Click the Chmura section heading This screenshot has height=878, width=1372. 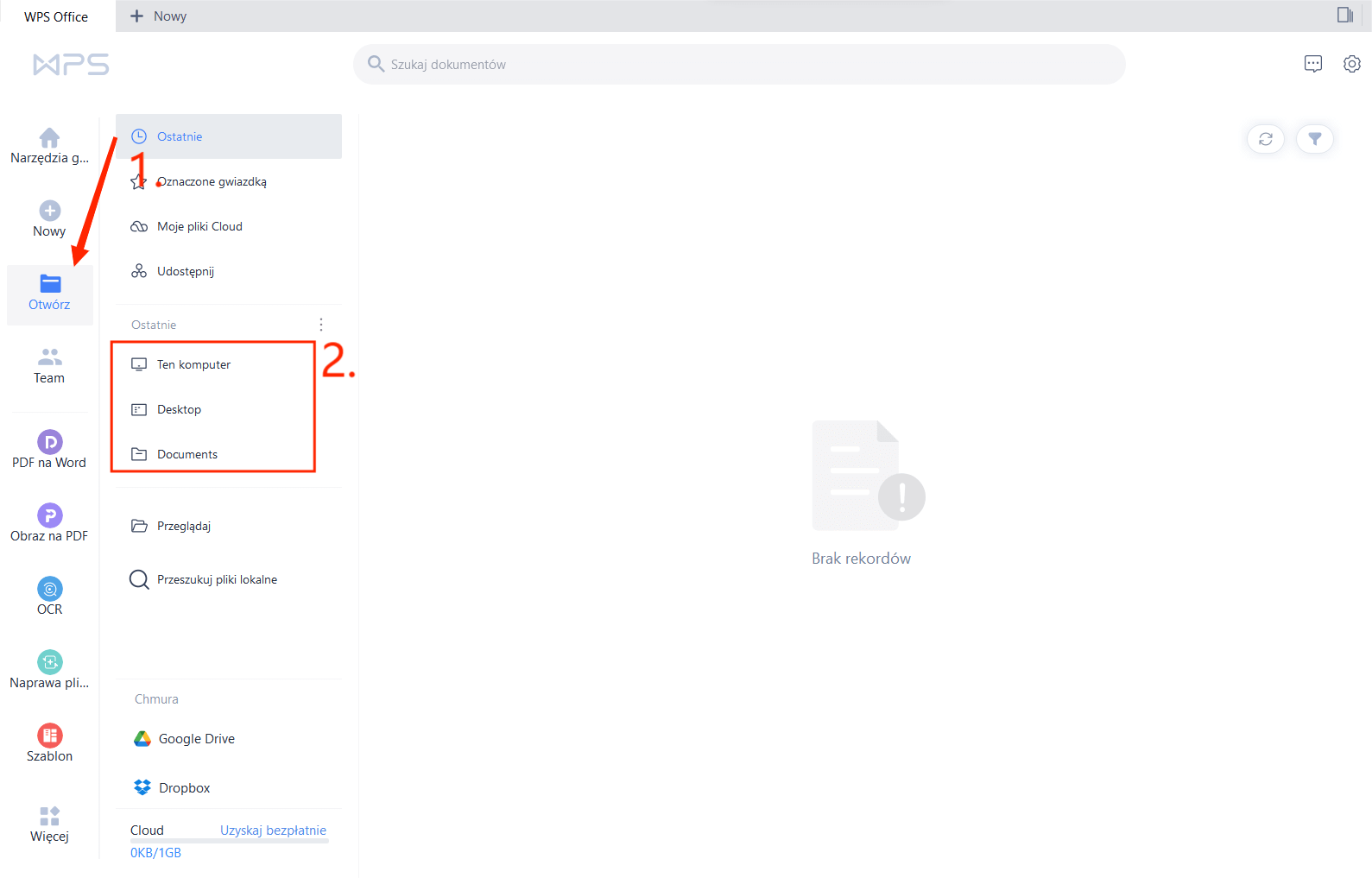pyautogui.click(x=156, y=699)
